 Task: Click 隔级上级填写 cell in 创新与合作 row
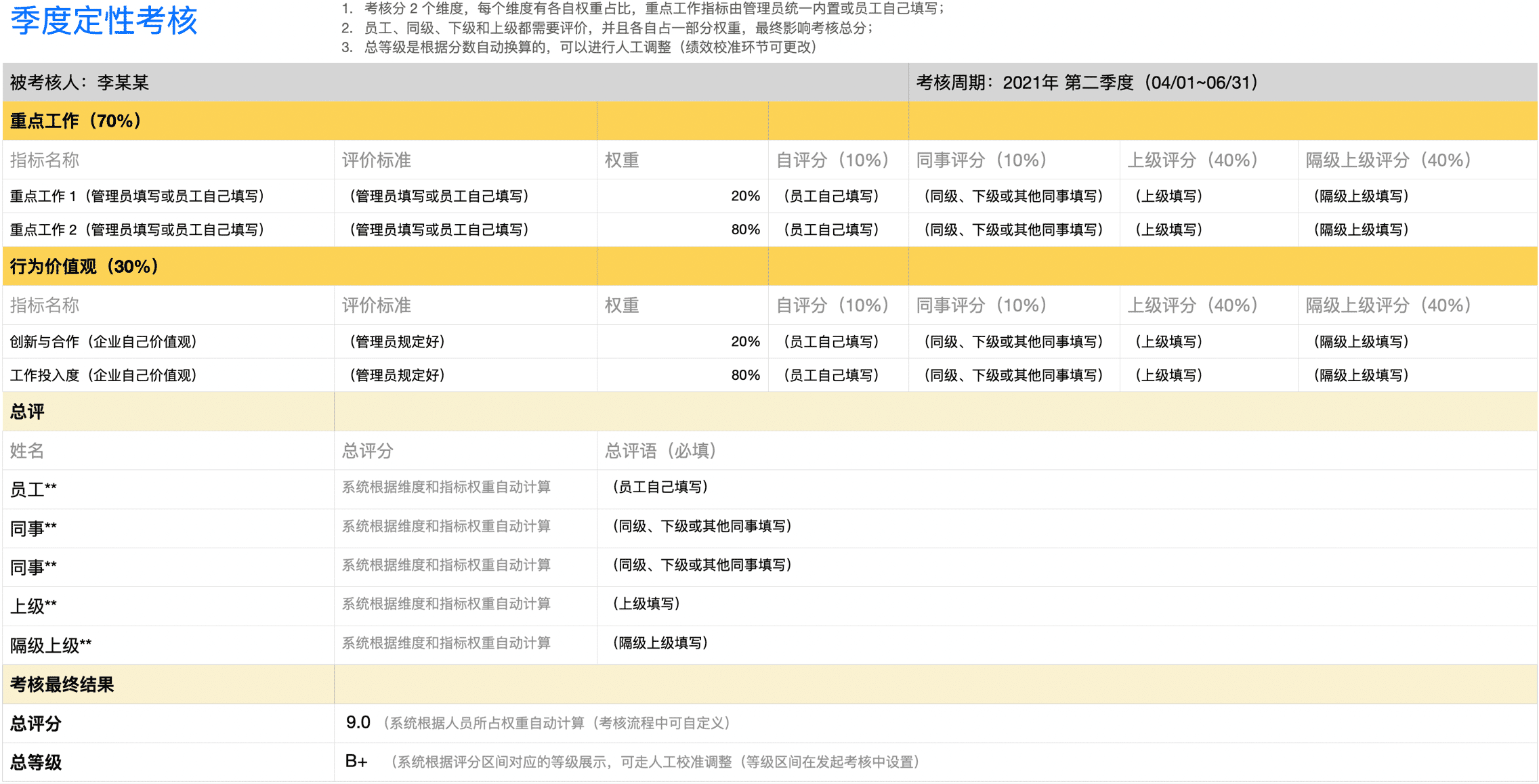pos(1418,342)
